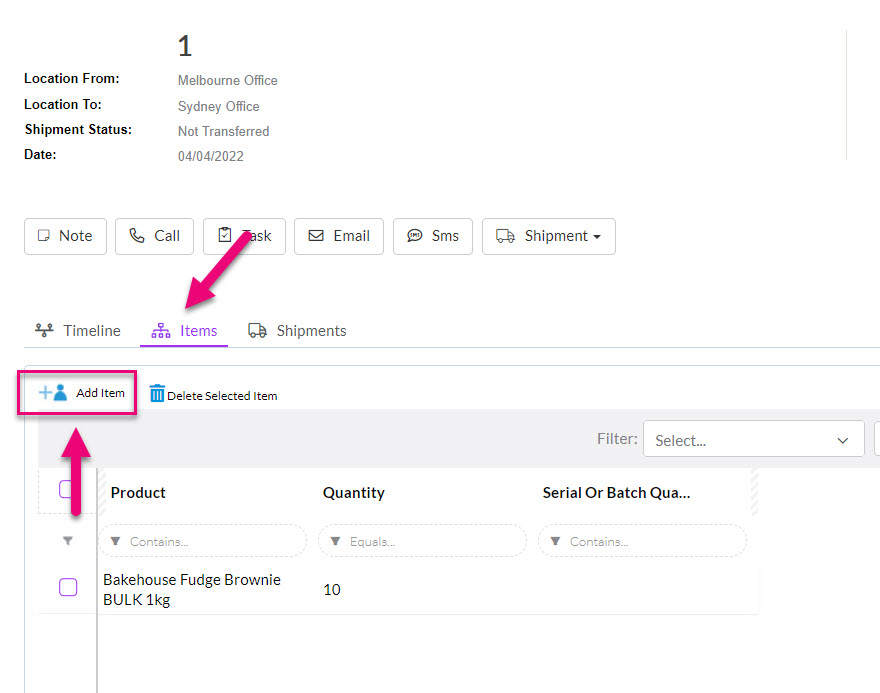Screen dimensions: 880x693
Task: Click the Sms chat bubble icon
Action: pyautogui.click(x=415, y=236)
